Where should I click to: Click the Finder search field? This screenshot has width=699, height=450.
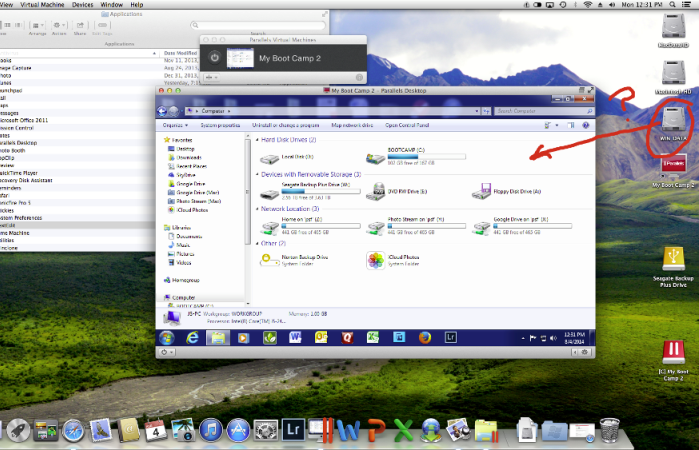tap(258, 25)
